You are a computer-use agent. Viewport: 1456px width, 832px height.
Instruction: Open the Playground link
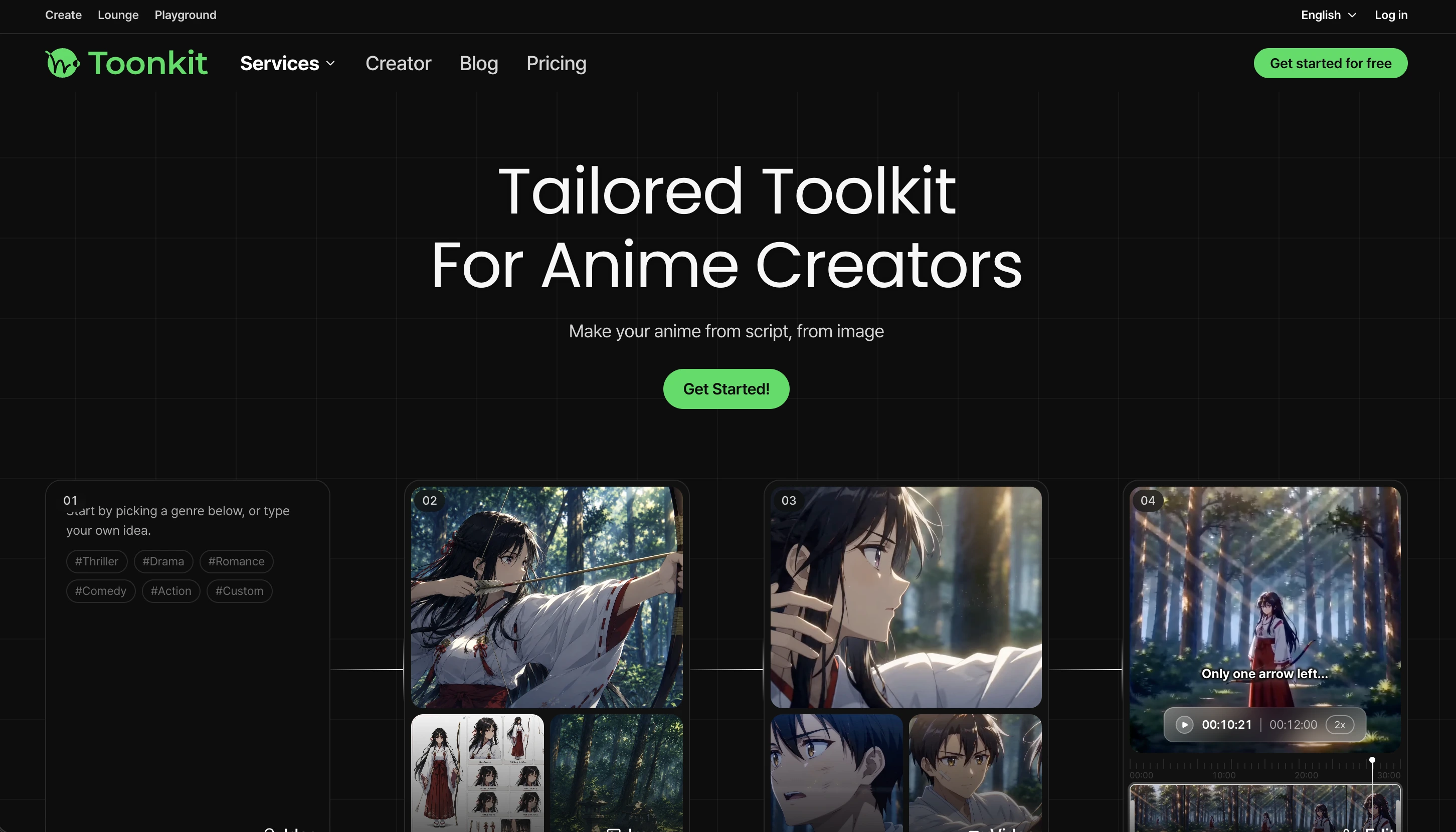(x=185, y=15)
